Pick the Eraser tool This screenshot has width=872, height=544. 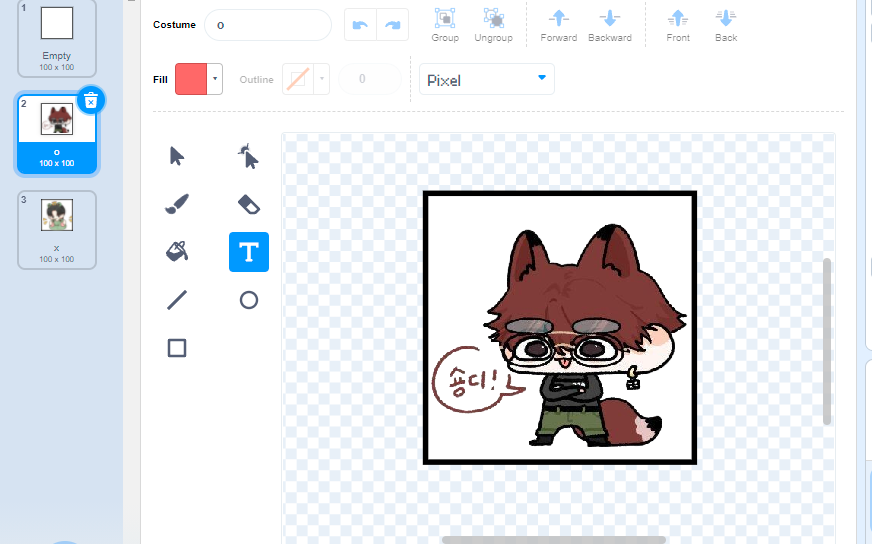tap(249, 204)
